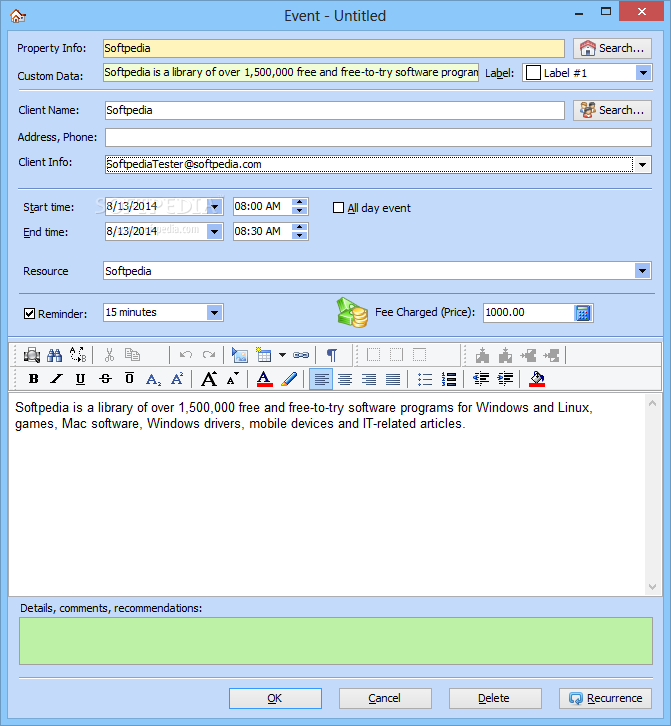Show paragraph marks pilcrow icon

pos(332,355)
